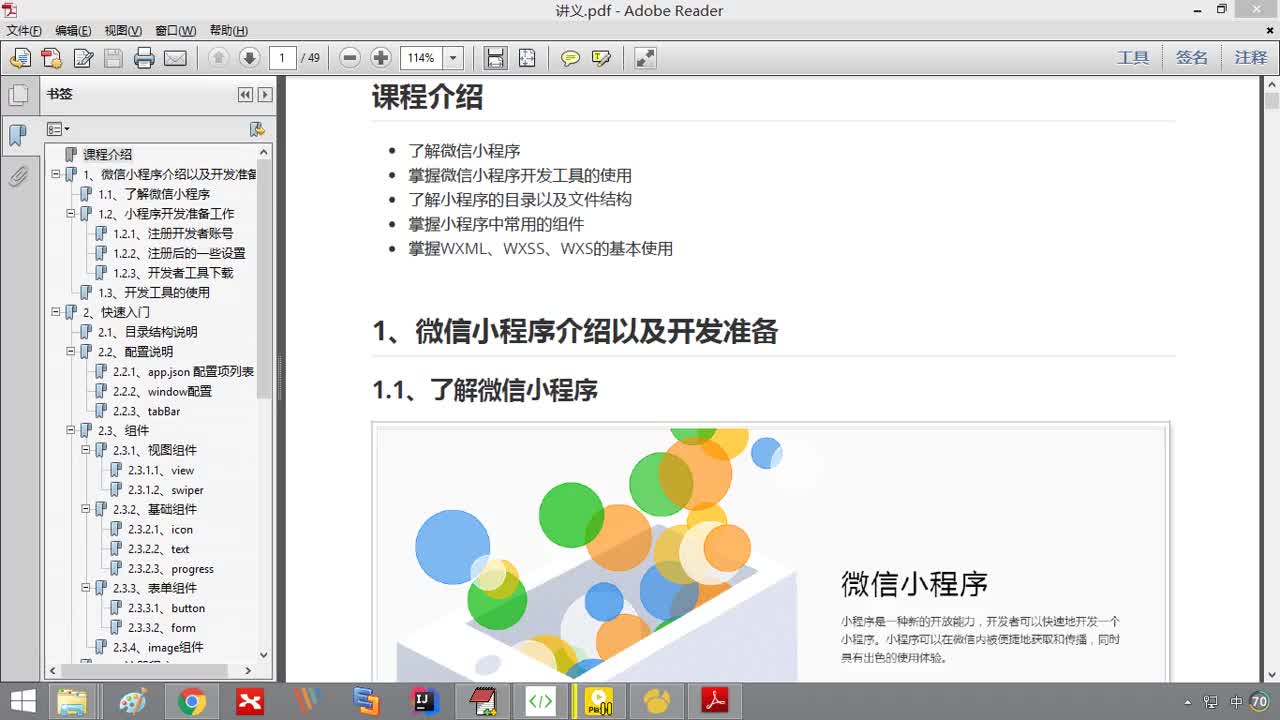This screenshot has width=1280, height=720.
Task: Open IntelliJ IDEA from the taskbar
Action: click(425, 702)
